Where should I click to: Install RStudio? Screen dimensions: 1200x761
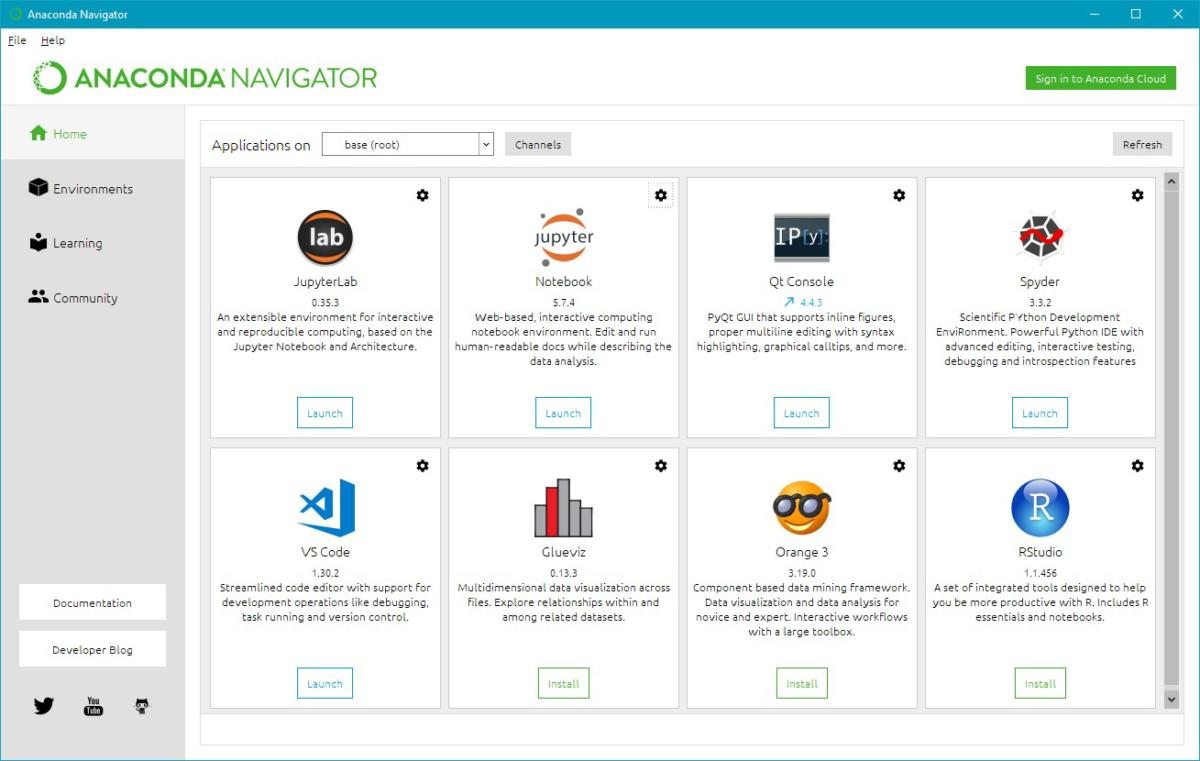pyautogui.click(x=1040, y=684)
